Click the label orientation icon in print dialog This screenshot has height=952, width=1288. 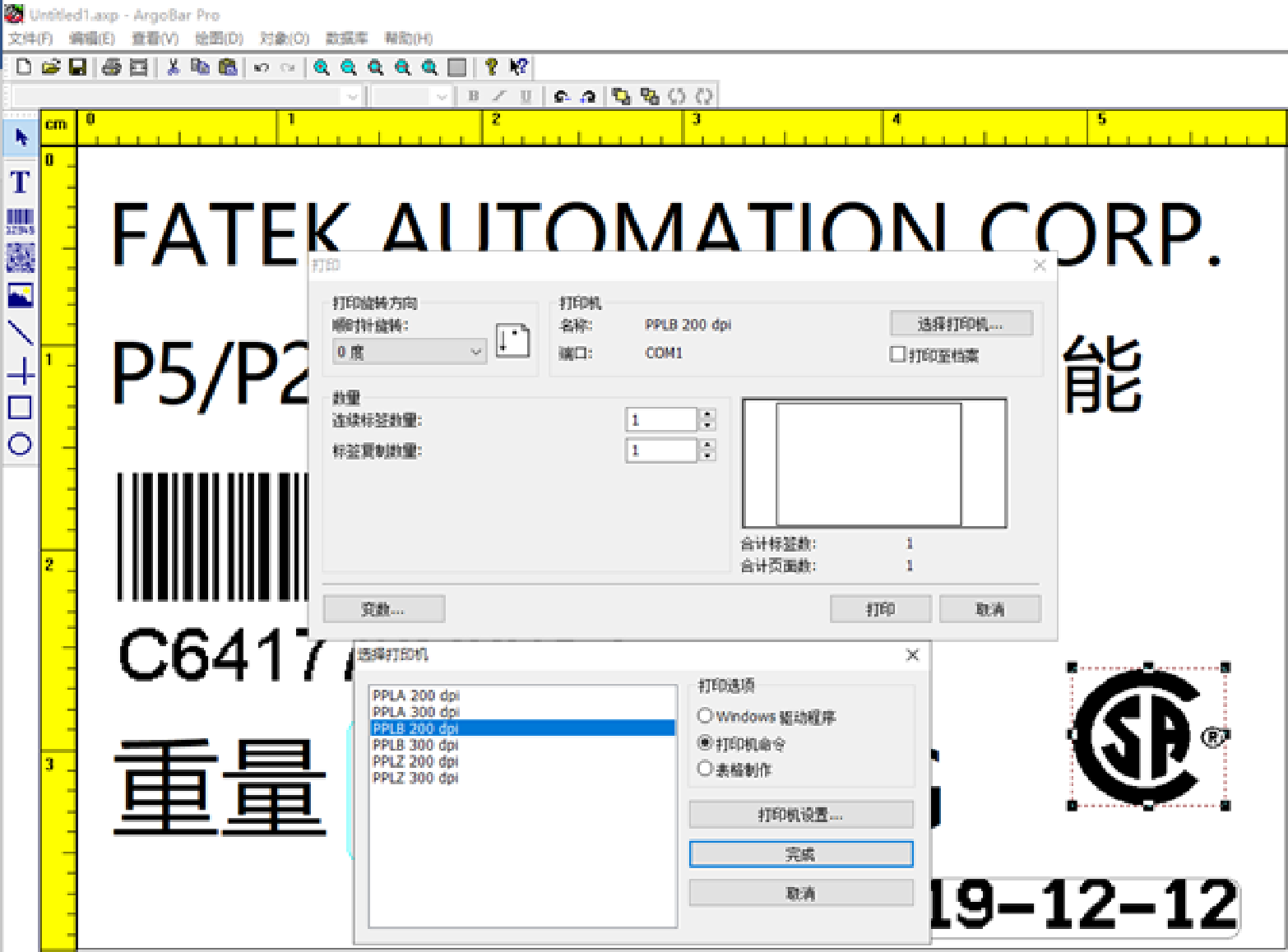[512, 340]
